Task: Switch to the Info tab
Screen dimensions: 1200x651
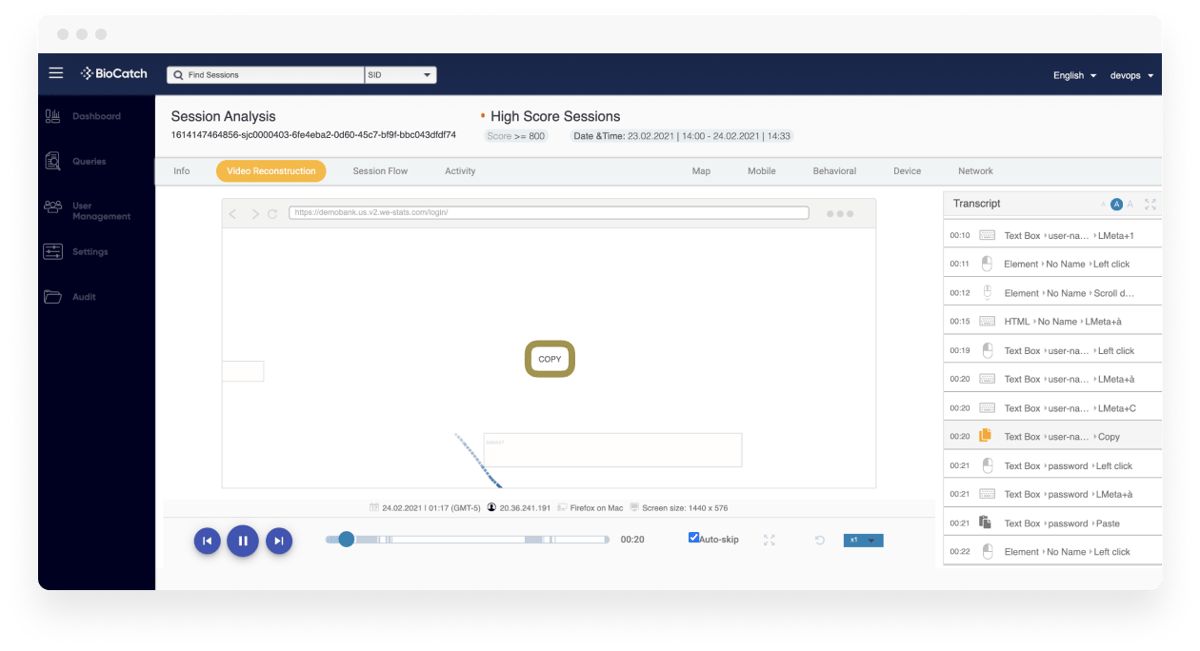Action: click(x=181, y=171)
